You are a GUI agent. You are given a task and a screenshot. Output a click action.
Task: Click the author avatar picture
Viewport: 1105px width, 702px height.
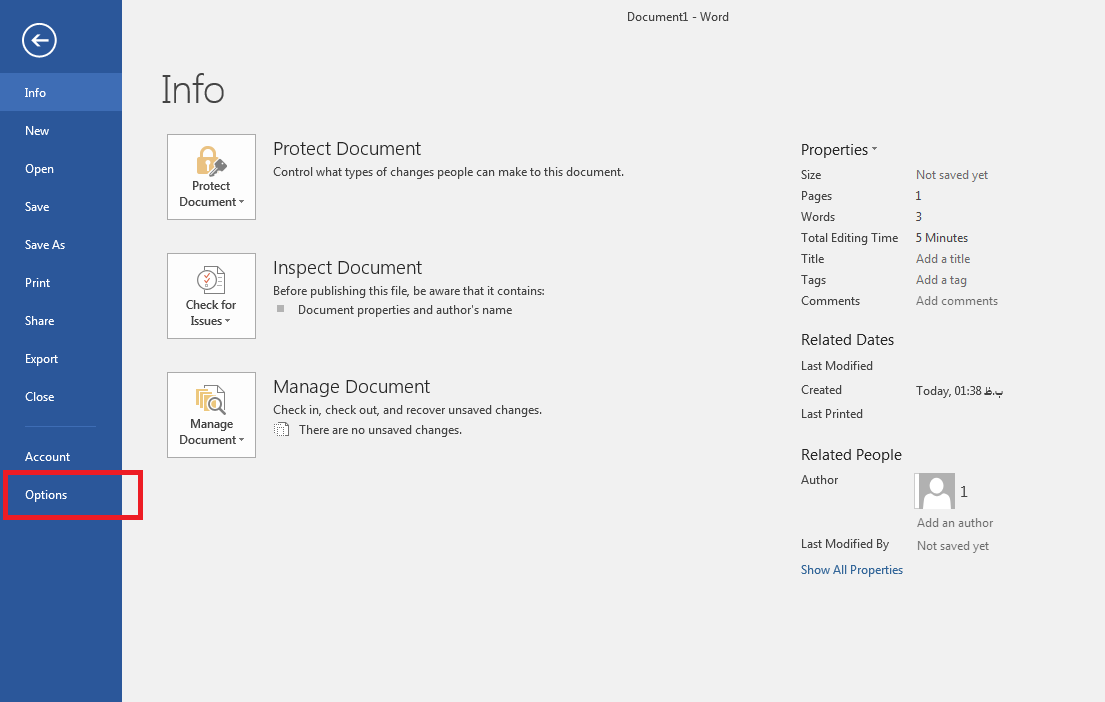pyautogui.click(x=936, y=491)
